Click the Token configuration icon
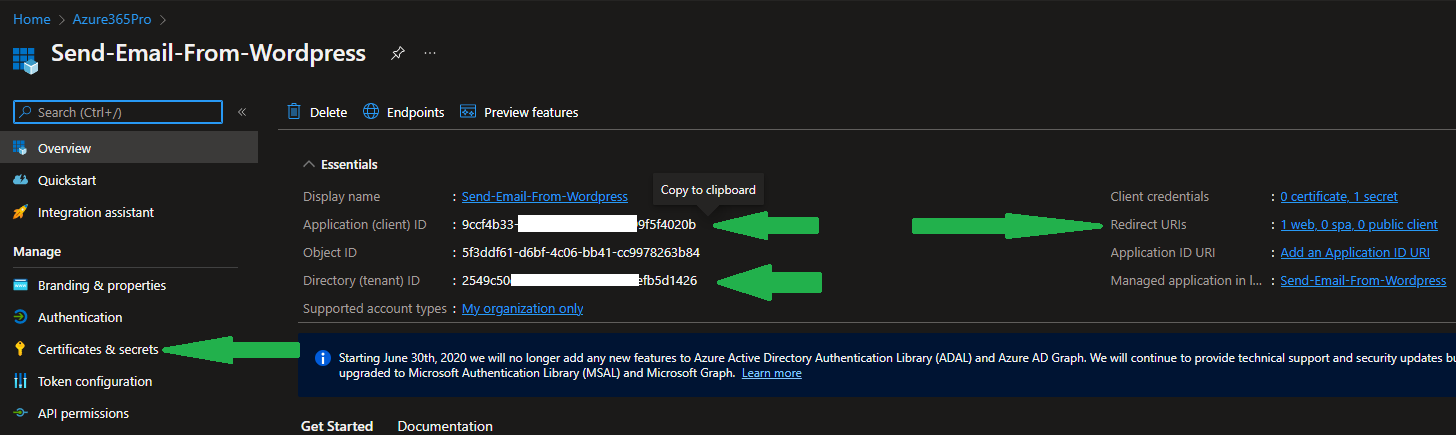1456x435 pixels. pos(20,381)
